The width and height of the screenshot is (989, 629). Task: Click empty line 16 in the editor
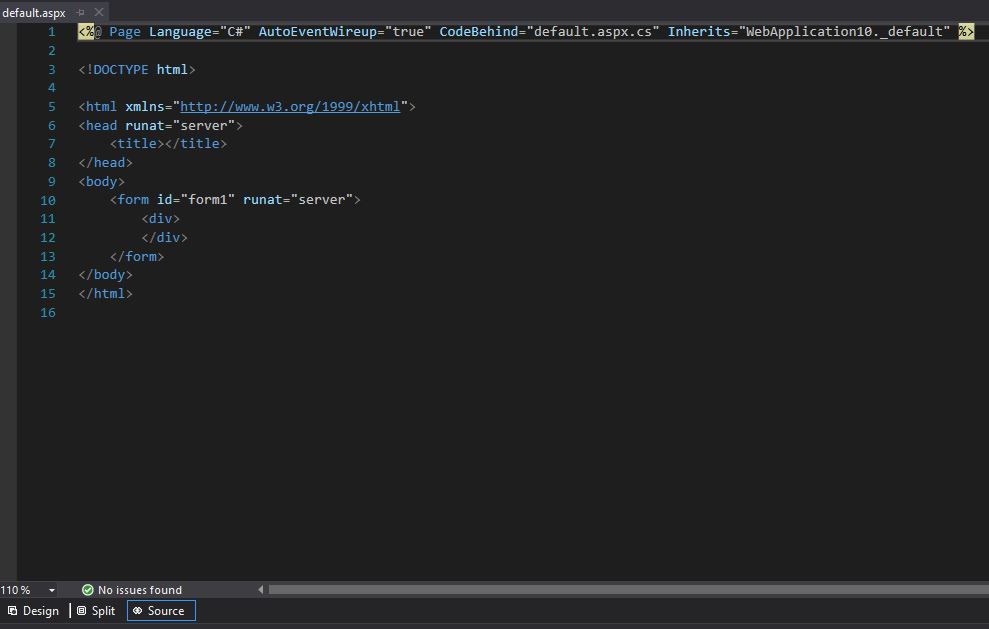click(300, 312)
